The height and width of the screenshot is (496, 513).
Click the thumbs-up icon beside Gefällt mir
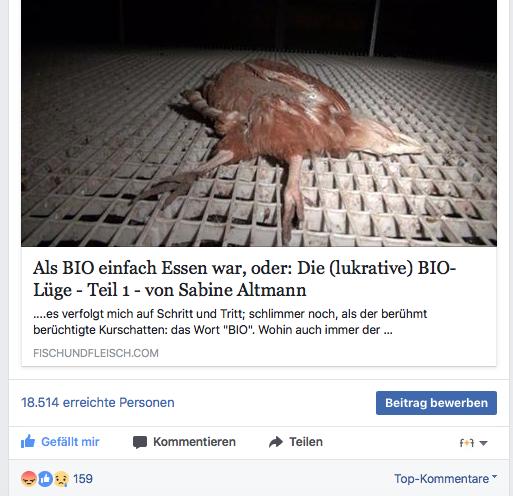pyautogui.click(x=28, y=442)
